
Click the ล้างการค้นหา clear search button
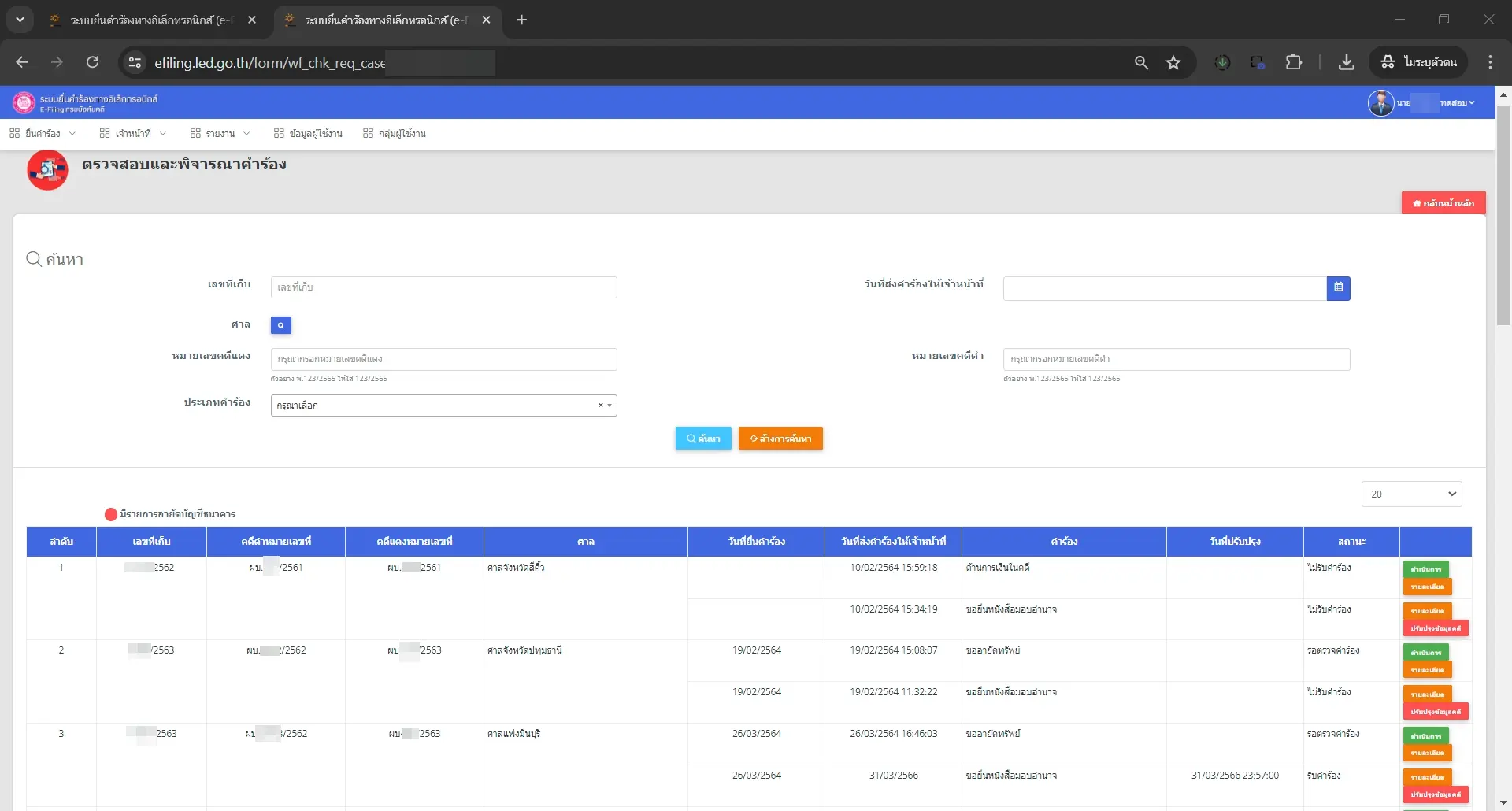780,439
